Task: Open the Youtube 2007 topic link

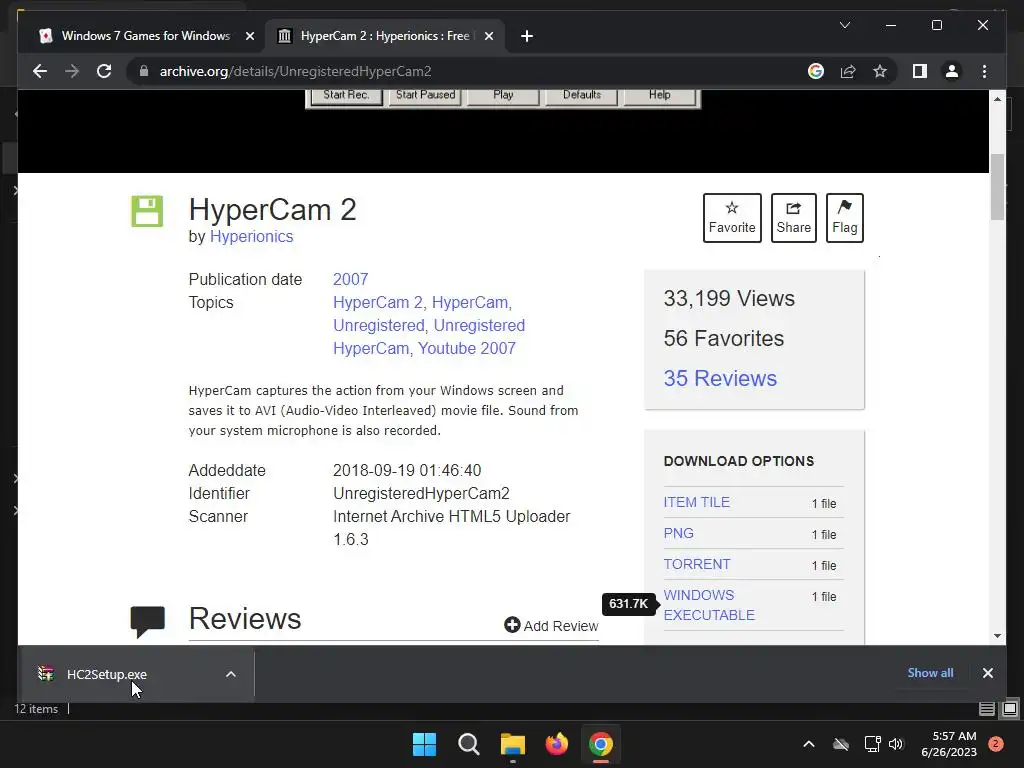Action: (466, 348)
